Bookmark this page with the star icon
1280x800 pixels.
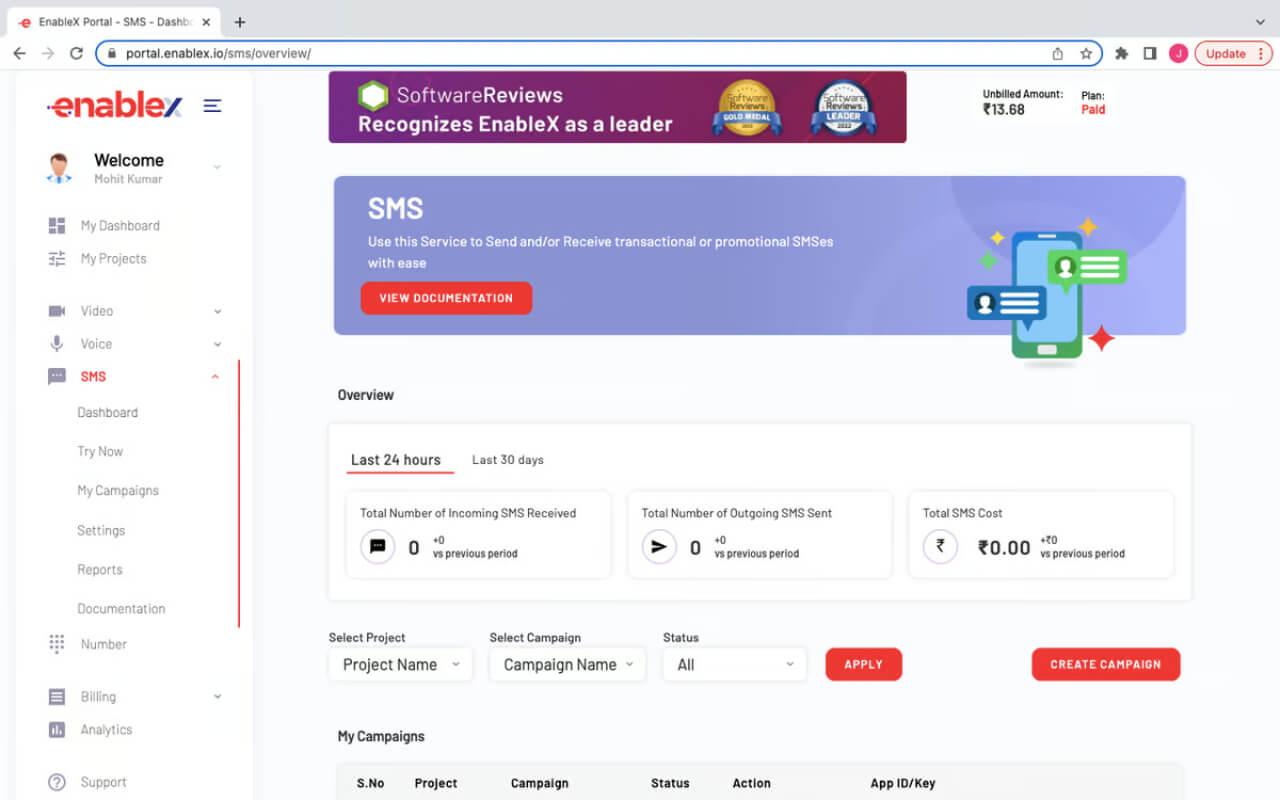click(1086, 54)
